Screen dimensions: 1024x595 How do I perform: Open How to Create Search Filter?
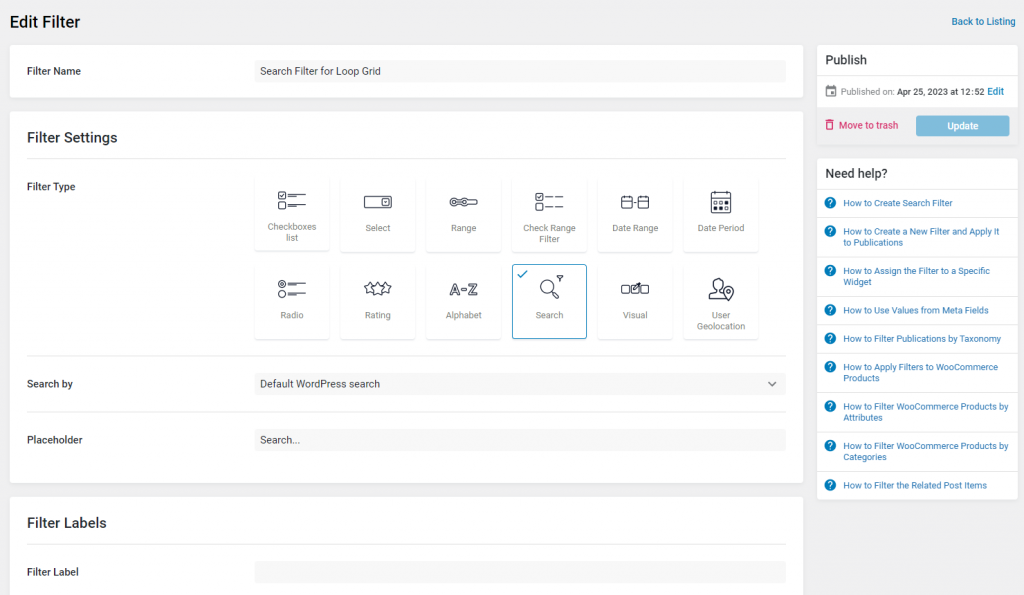[x=897, y=203]
